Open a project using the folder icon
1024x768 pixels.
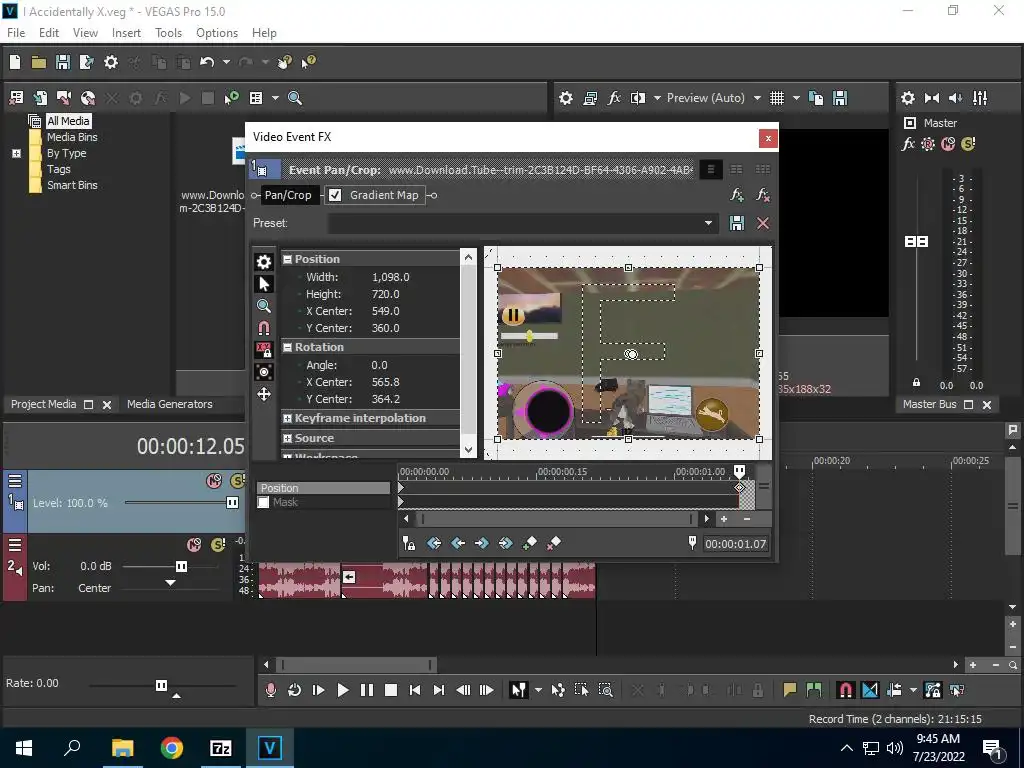(x=39, y=62)
